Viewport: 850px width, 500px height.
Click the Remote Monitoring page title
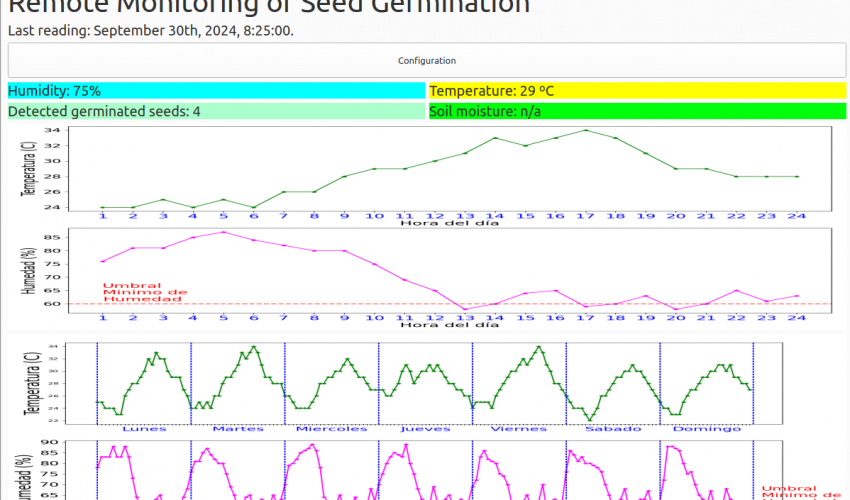tap(269, 6)
